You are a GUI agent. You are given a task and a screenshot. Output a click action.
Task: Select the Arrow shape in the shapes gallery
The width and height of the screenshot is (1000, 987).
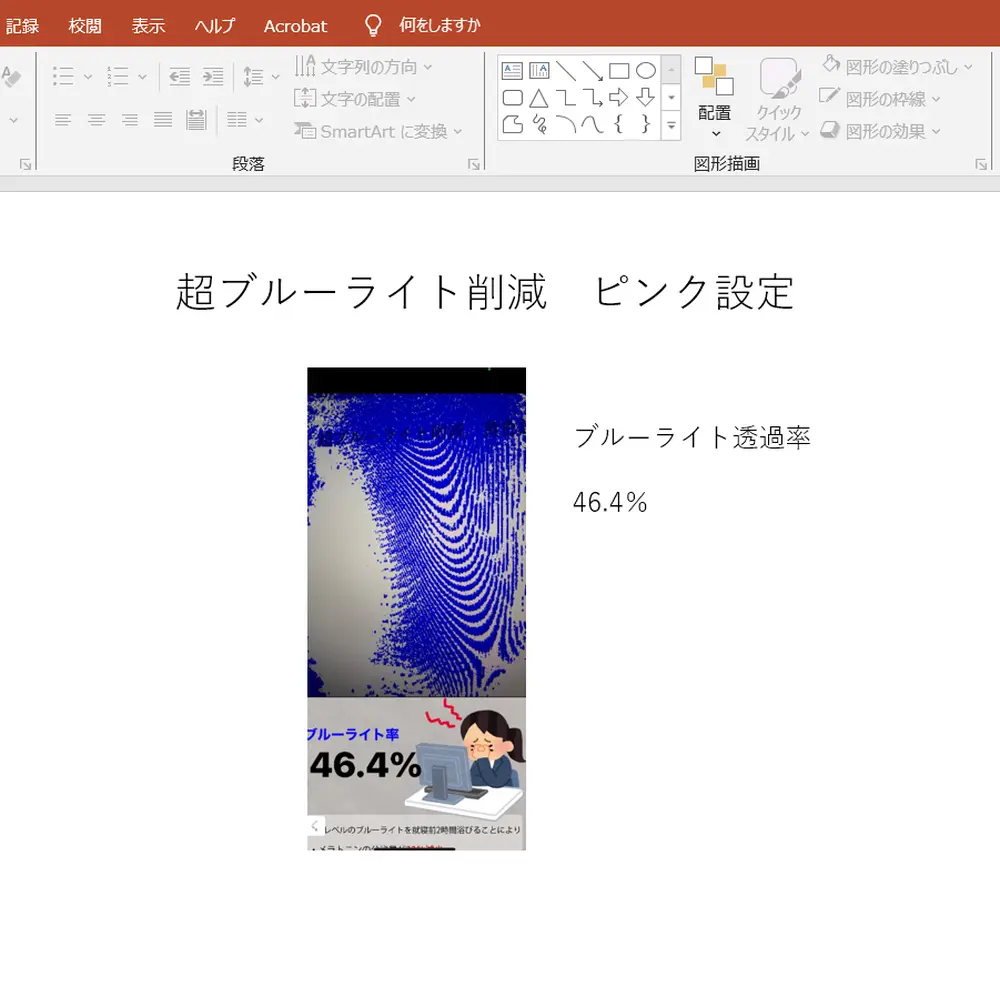point(592,72)
